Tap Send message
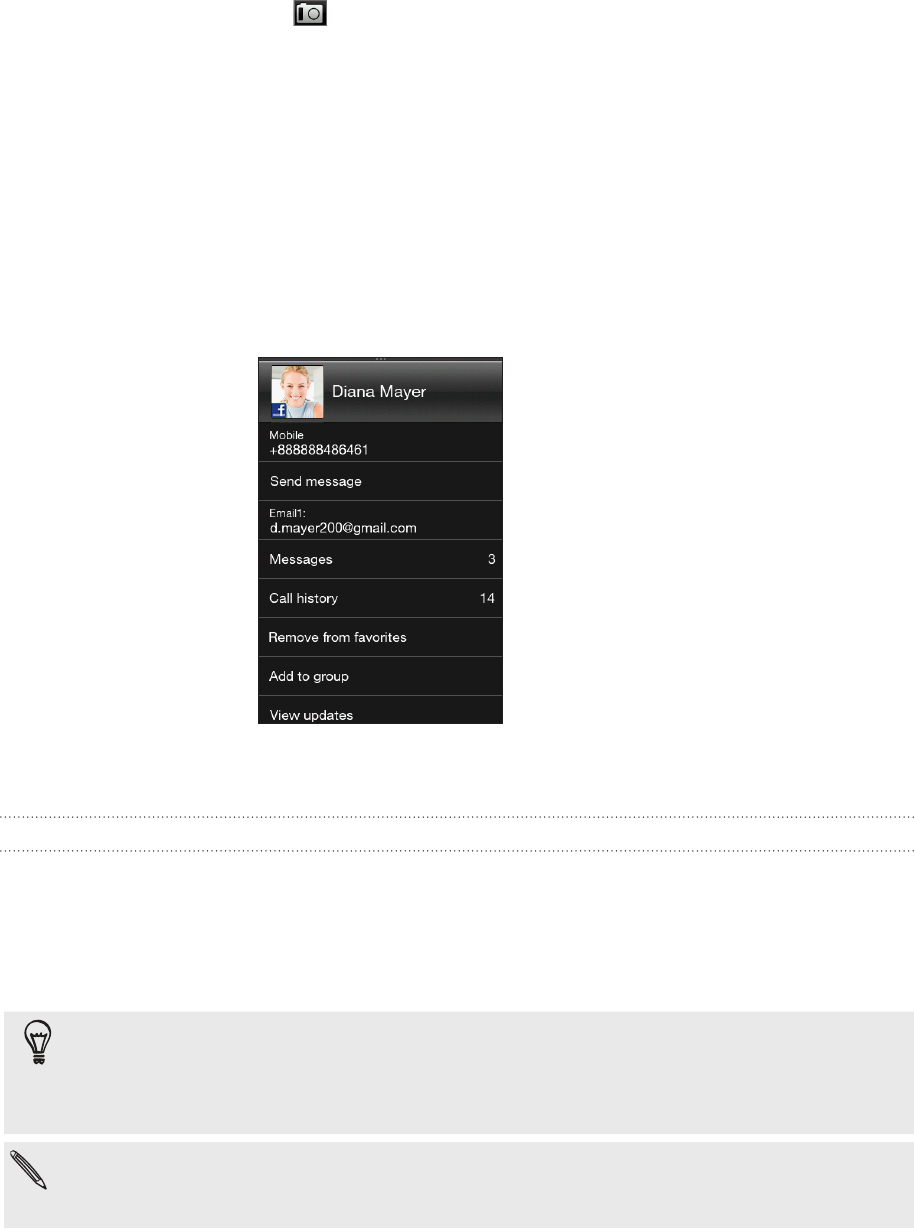914x1229 pixels. click(380, 481)
